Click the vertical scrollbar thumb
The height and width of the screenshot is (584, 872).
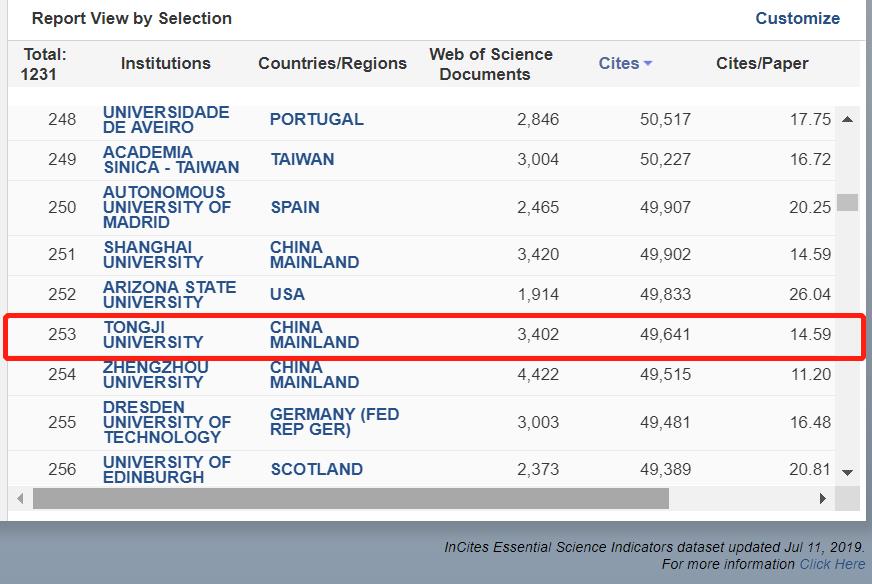tap(847, 202)
